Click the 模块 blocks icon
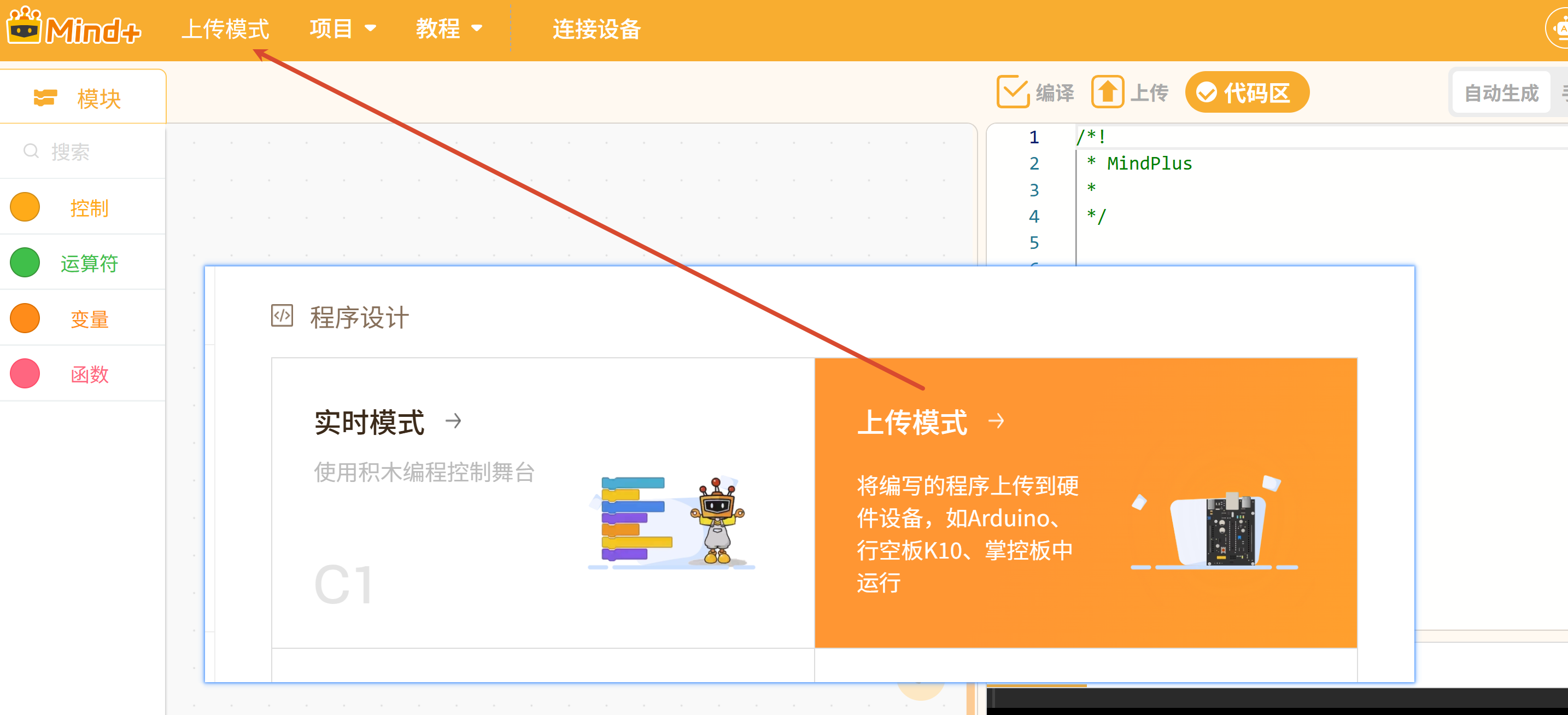The width and height of the screenshot is (1568, 715). (45, 97)
